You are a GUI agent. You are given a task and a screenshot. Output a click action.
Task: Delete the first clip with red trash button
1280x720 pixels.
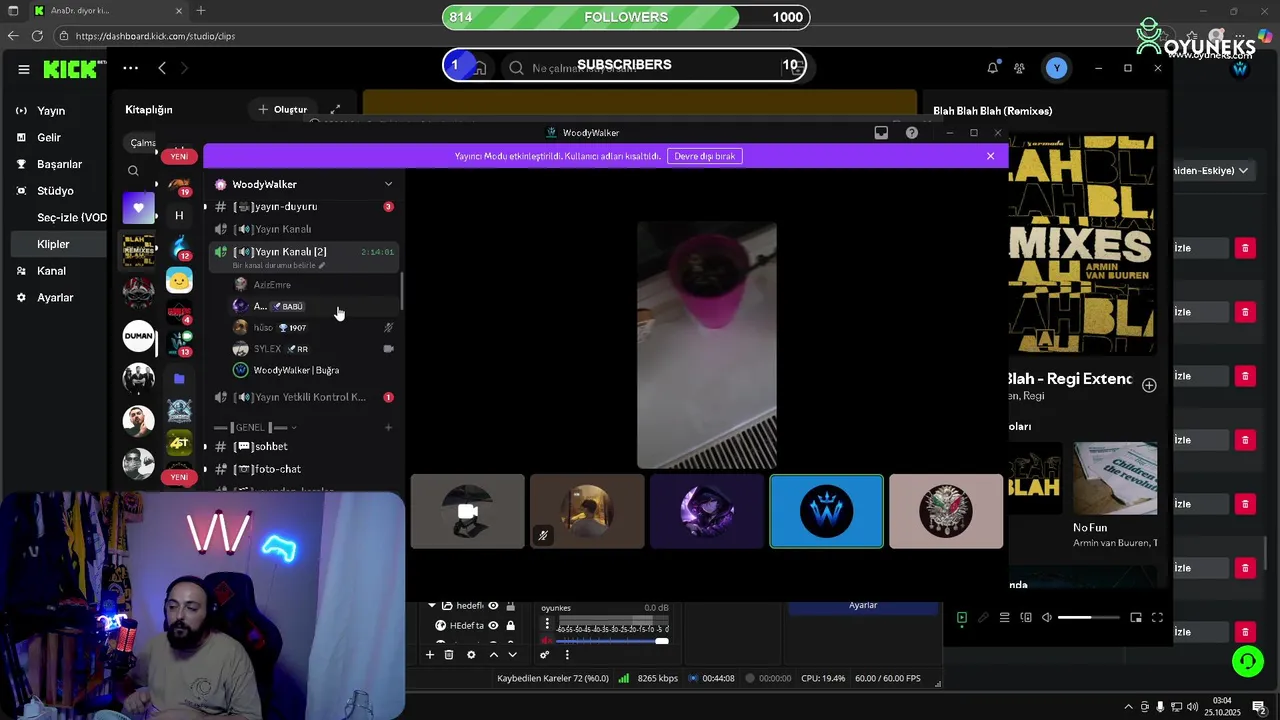pyautogui.click(x=1244, y=248)
